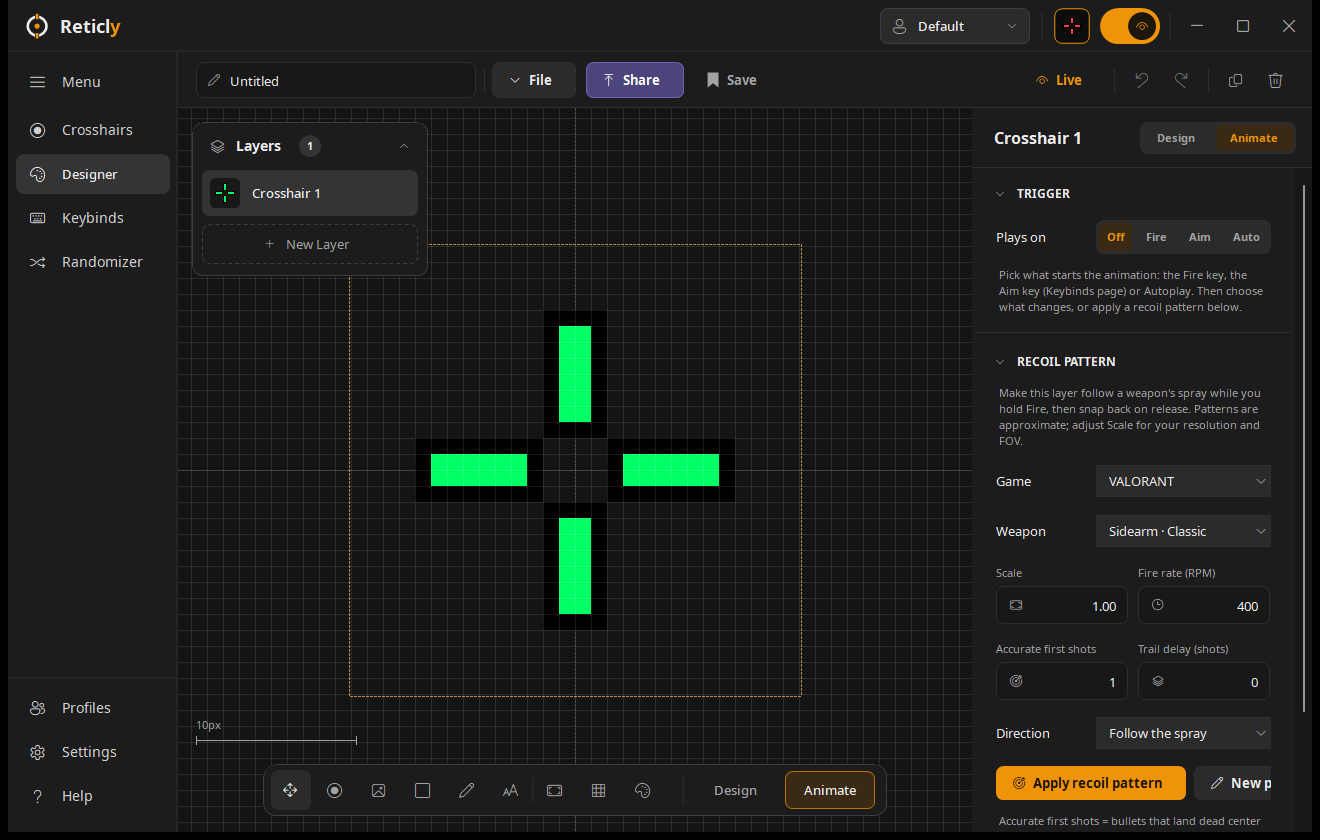Select the circle dot tool

click(334, 790)
